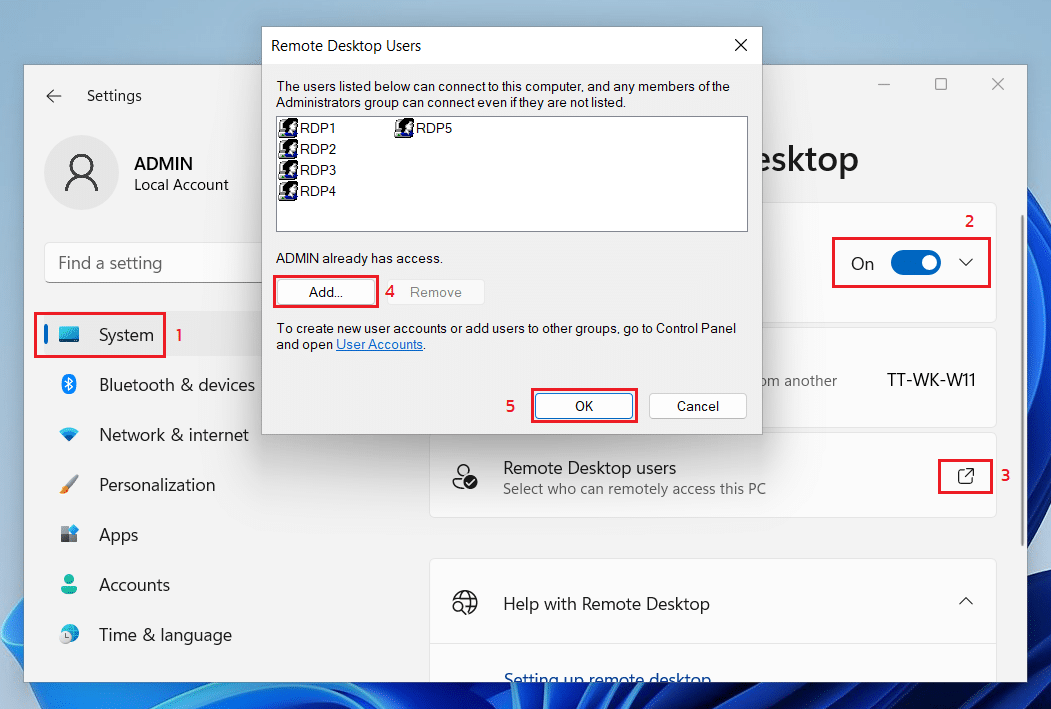Screen dimensions: 1051x709
Task: Toggle the Remote Desktop On switch
Action: (x=916, y=263)
